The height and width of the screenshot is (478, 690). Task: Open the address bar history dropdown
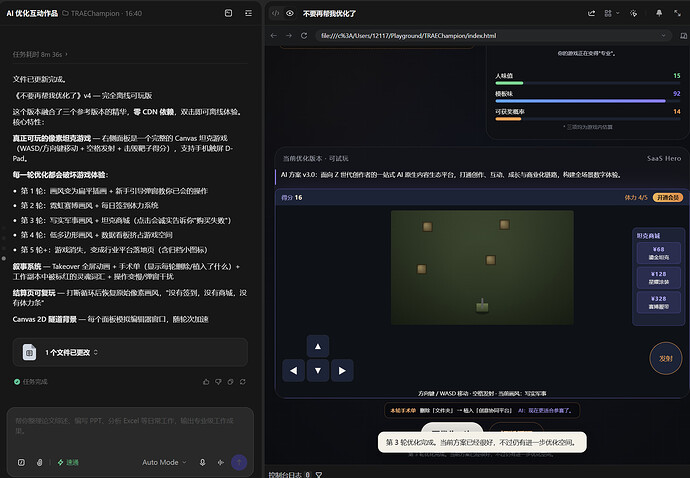pos(663,36)
